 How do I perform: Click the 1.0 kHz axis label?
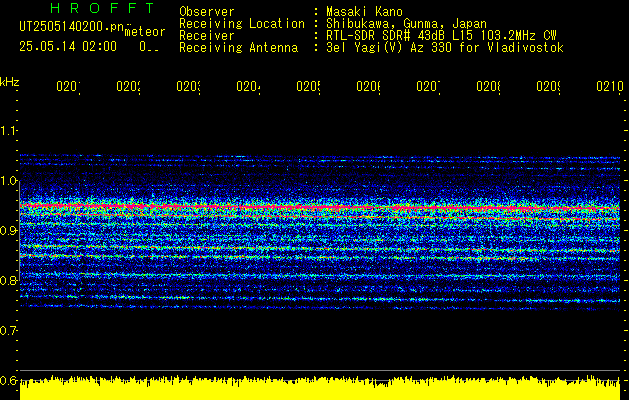pos(8,181)
